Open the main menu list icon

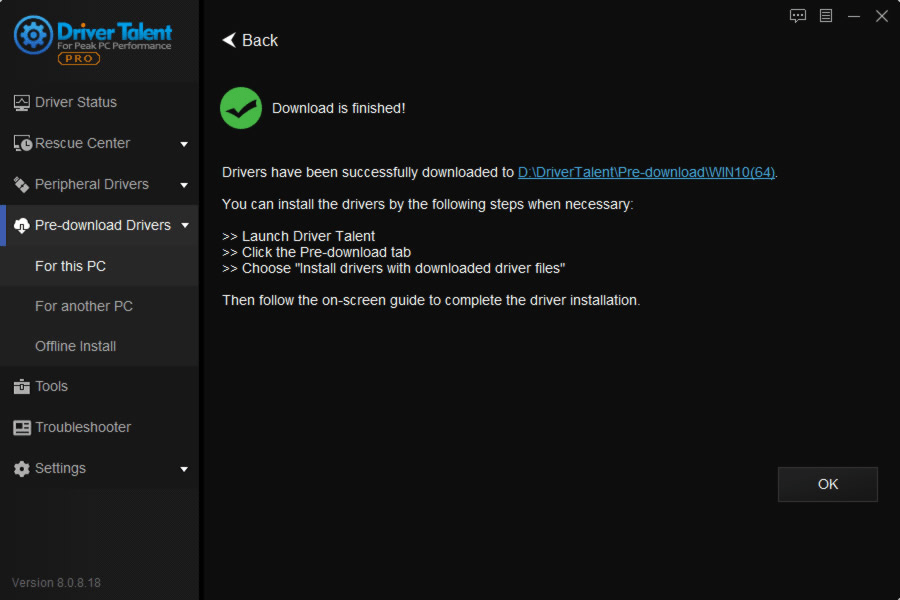(826, 16)
